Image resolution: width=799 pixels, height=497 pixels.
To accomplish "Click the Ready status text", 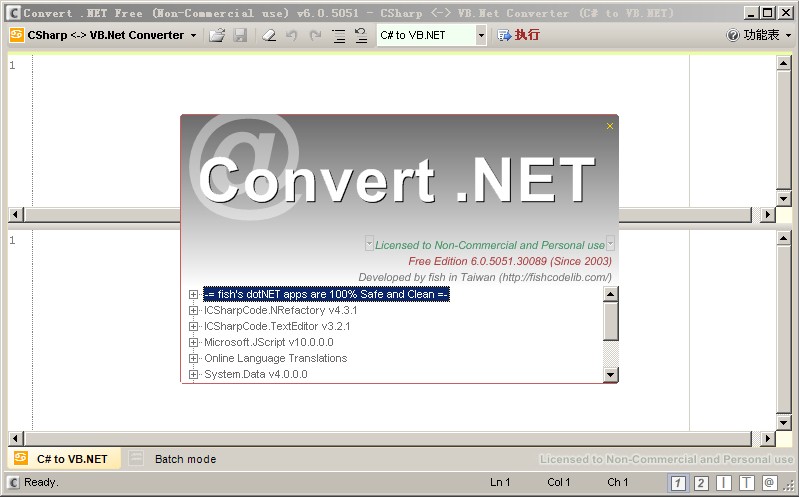I will pyautogui.click(x=41, y=482).
